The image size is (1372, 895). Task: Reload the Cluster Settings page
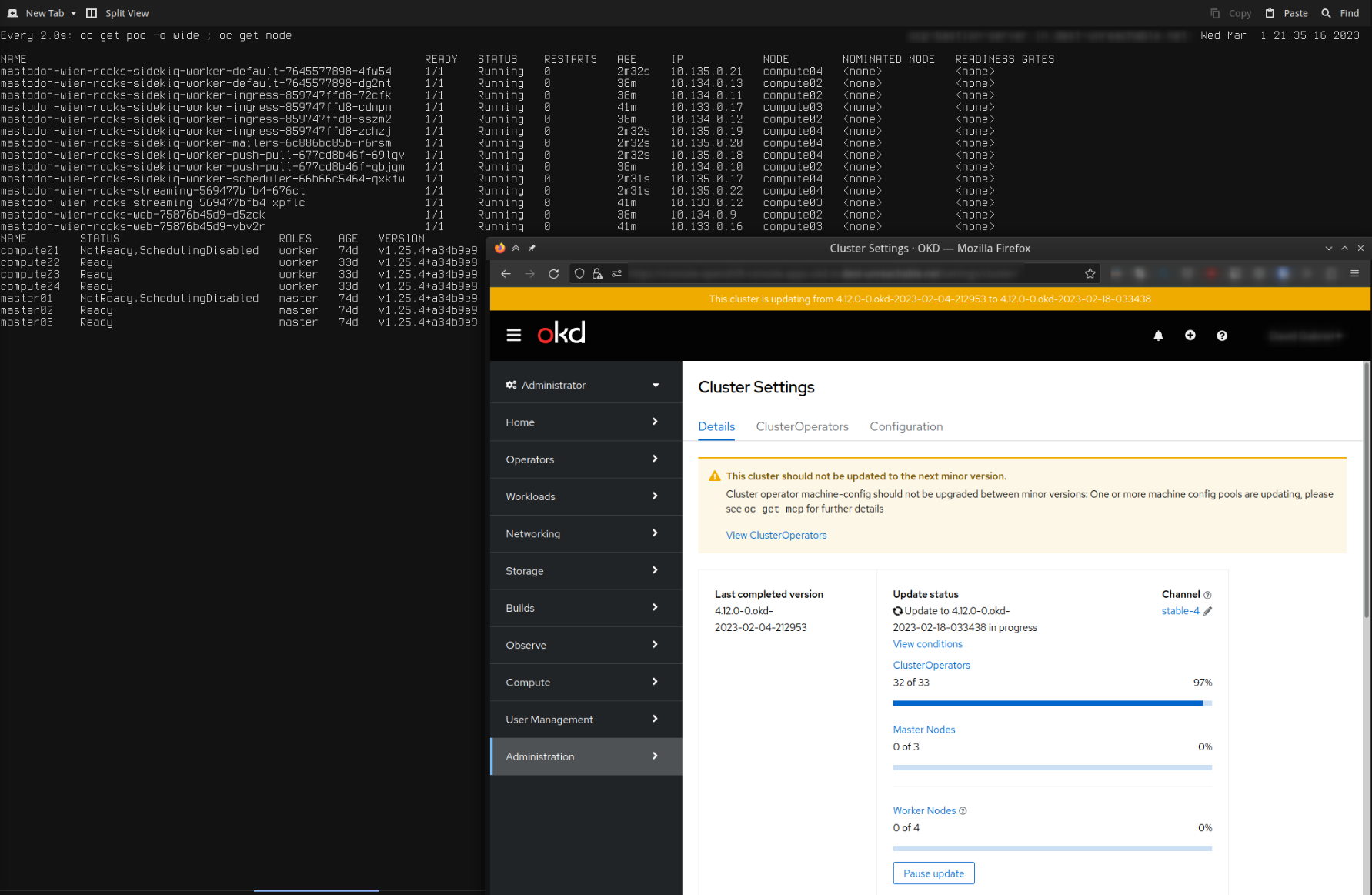[x=553, y=273]
